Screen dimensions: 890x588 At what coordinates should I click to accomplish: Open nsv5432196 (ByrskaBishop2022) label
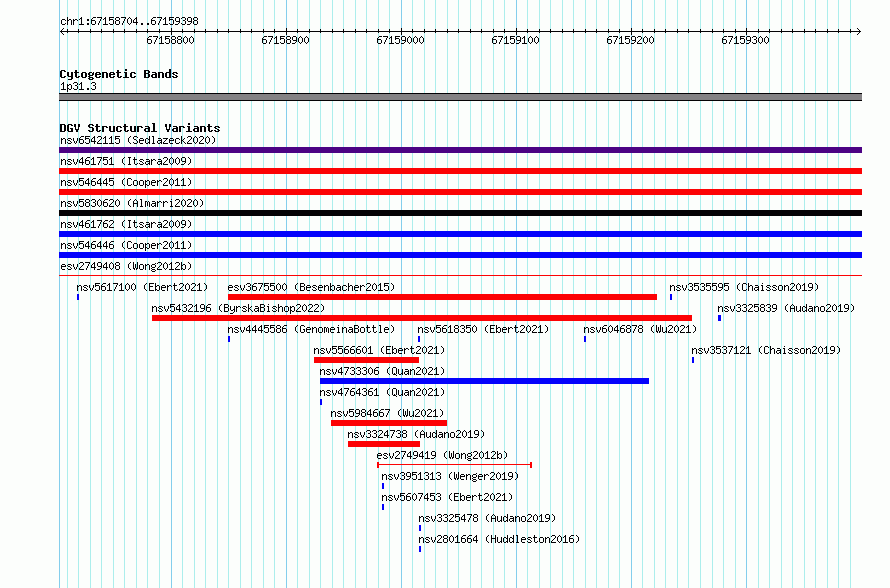coord(238,308)
